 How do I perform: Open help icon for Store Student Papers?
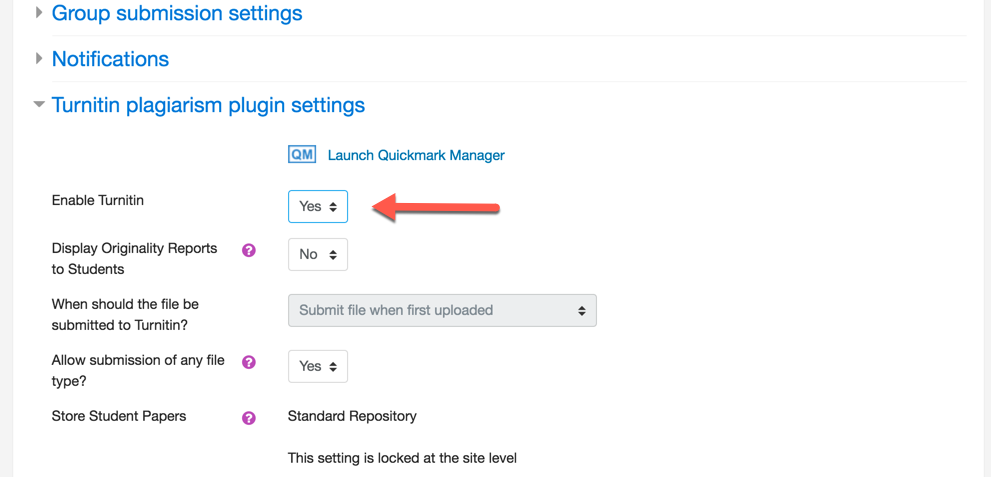249,418
